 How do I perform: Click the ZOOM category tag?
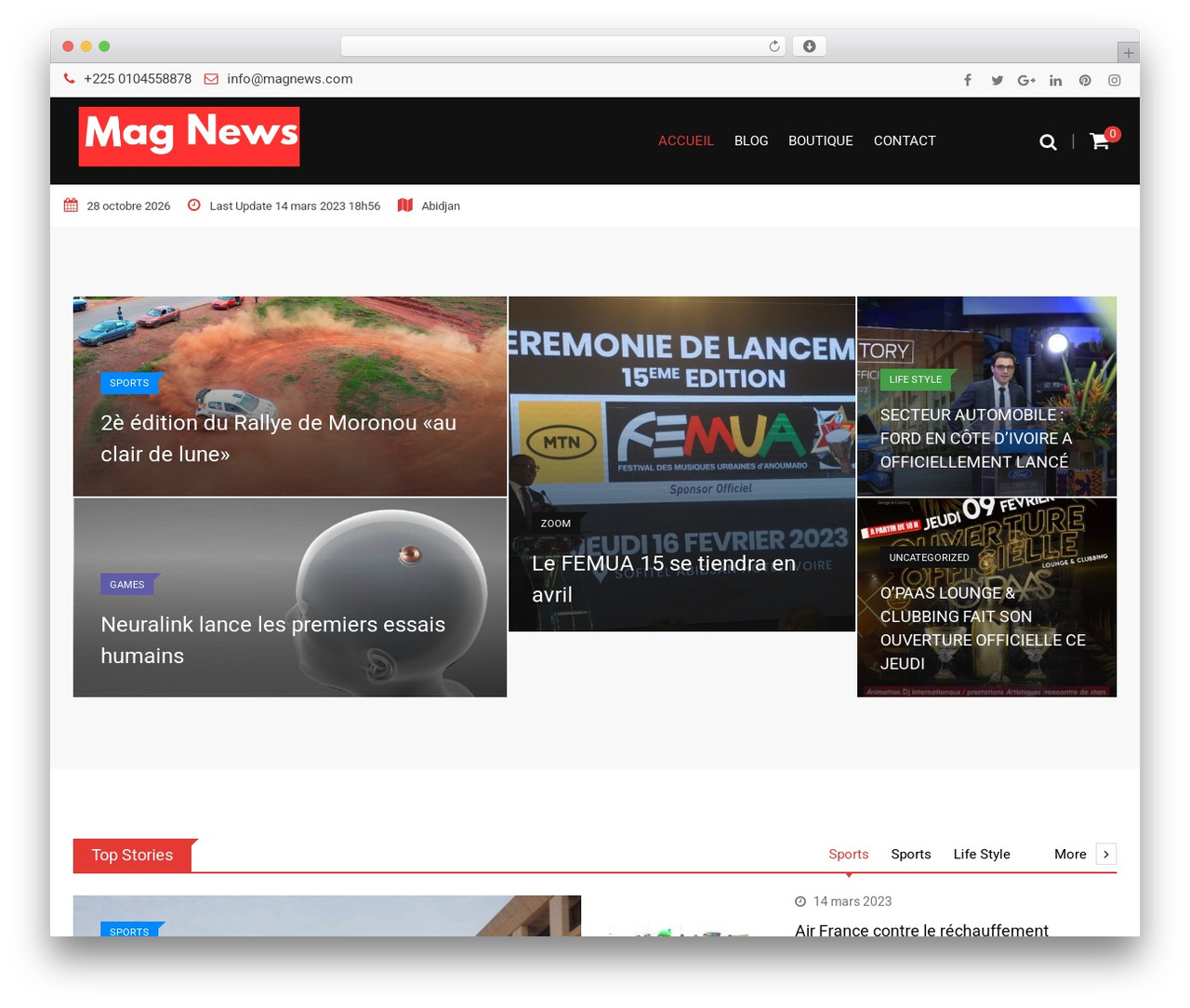pos(556,524)
